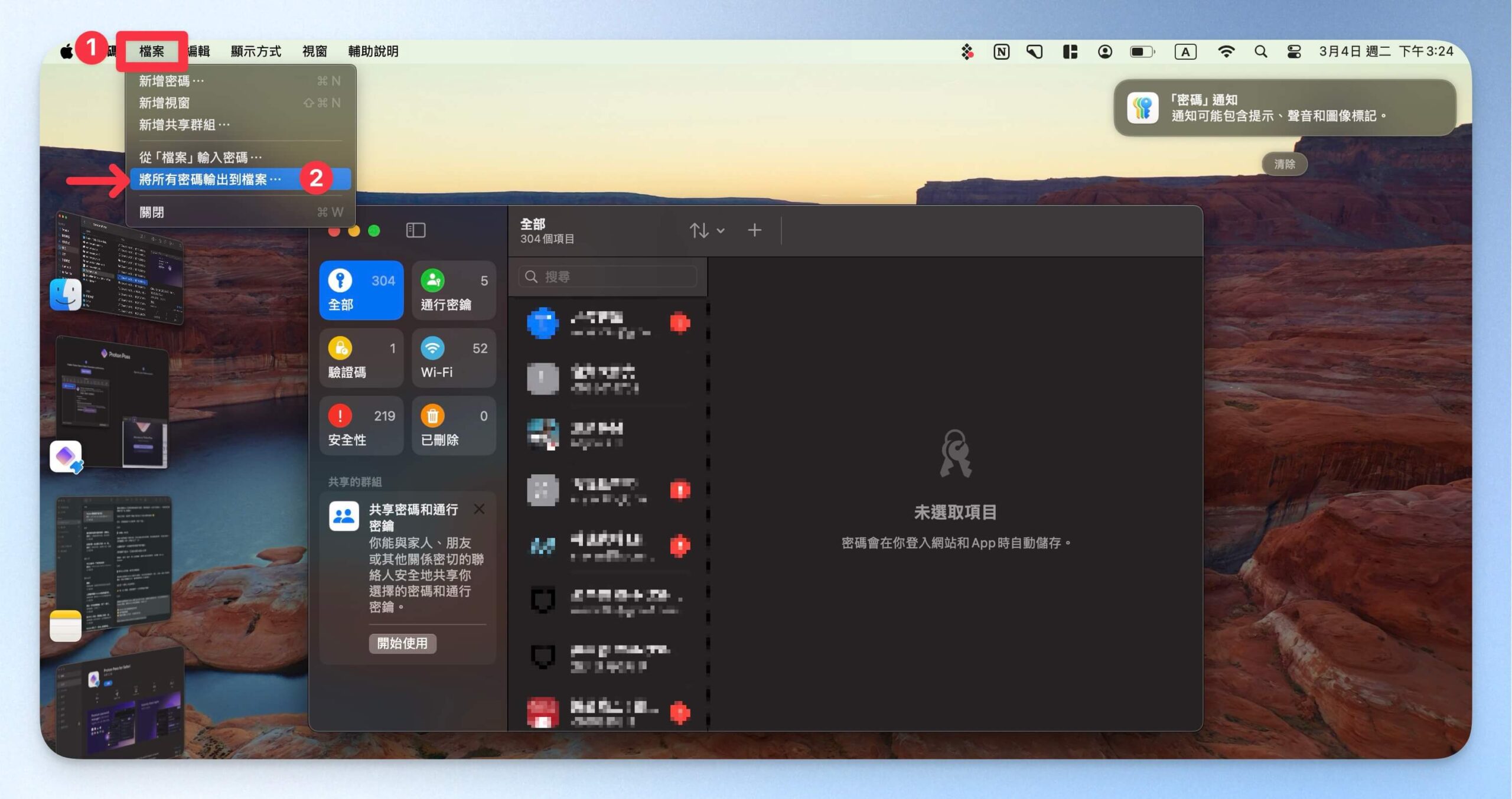Open the sort order dropdown arrows

(x=706, y=230)
